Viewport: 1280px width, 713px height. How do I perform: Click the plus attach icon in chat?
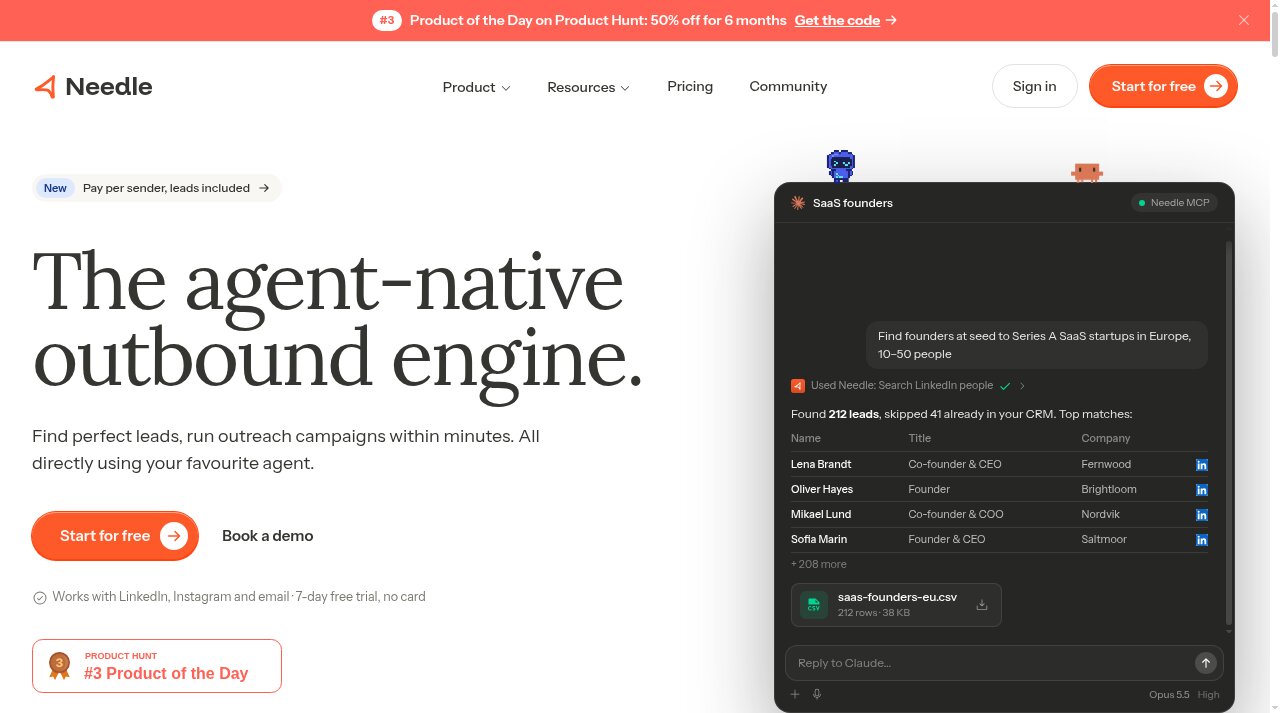(x=795, y=694)
